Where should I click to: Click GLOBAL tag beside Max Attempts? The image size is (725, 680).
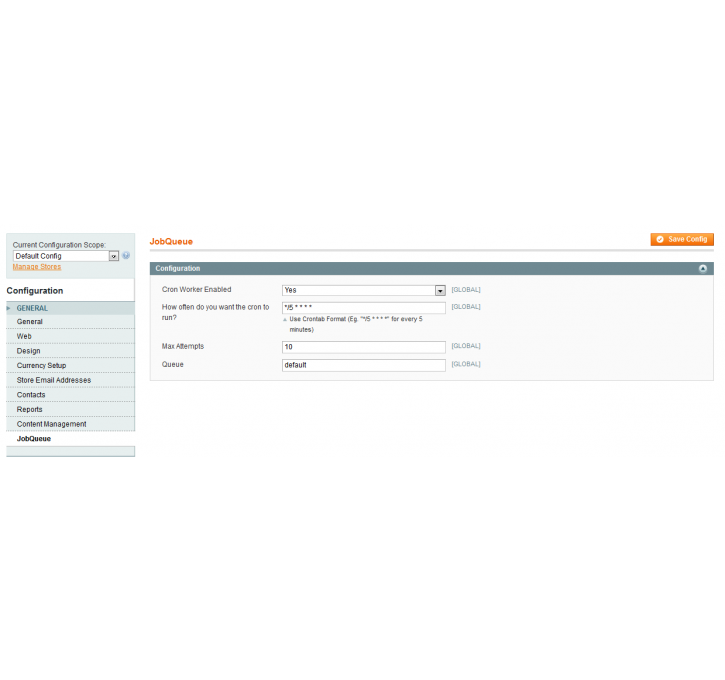click(466, 346)
